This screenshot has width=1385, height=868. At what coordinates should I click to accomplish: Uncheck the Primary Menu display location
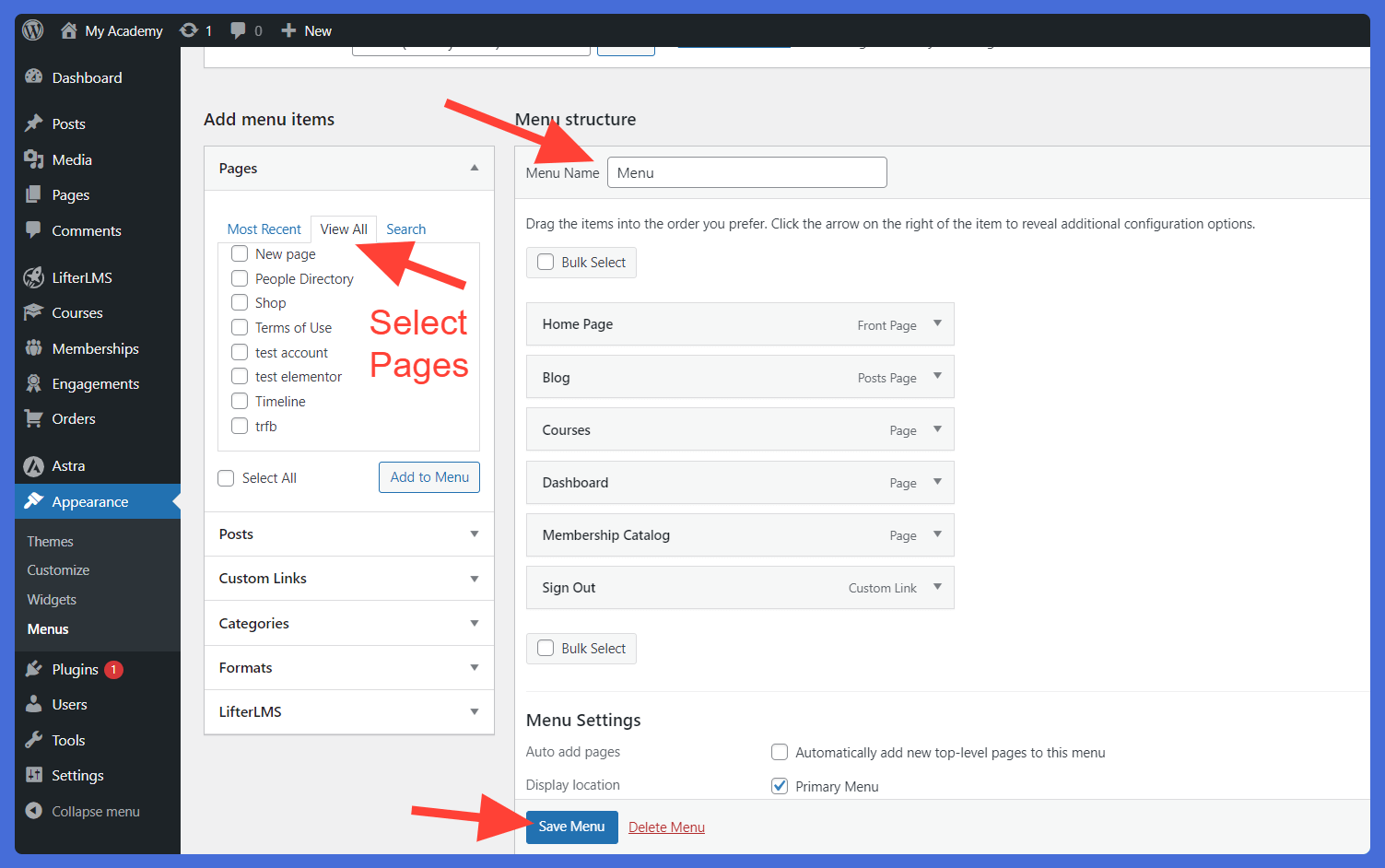[x=780, y=785]
